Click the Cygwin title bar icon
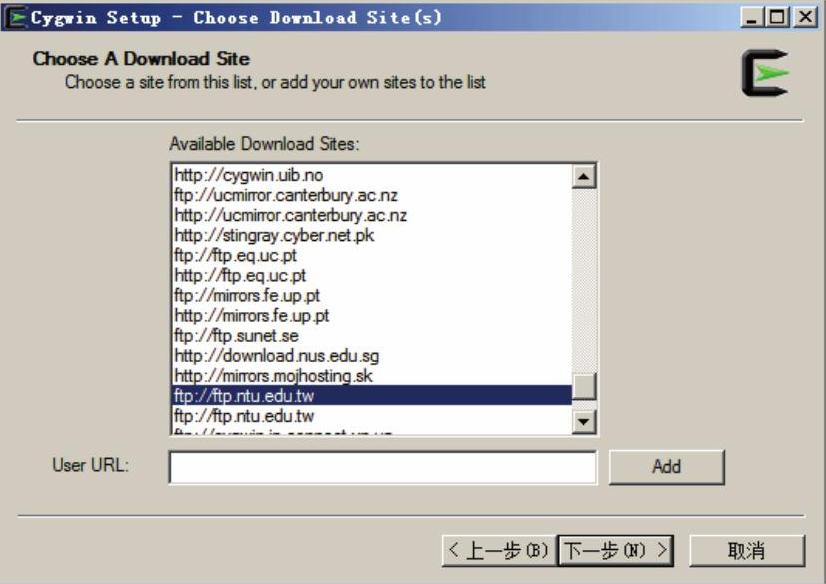826x584 pixels. tap(16, 17)
